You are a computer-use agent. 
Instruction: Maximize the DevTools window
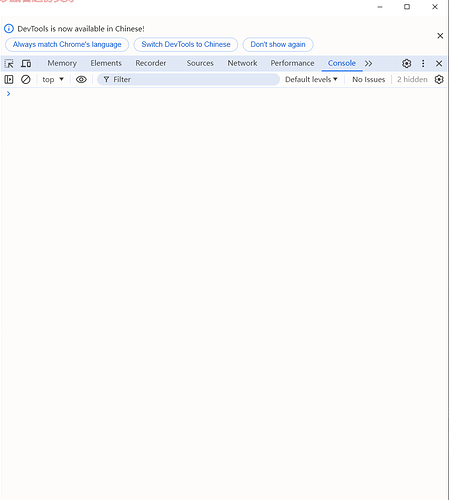(x=407, y=7)
